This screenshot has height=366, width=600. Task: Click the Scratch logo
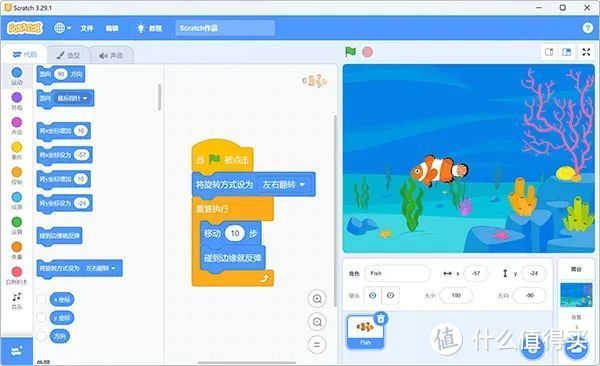coord(25,28)
